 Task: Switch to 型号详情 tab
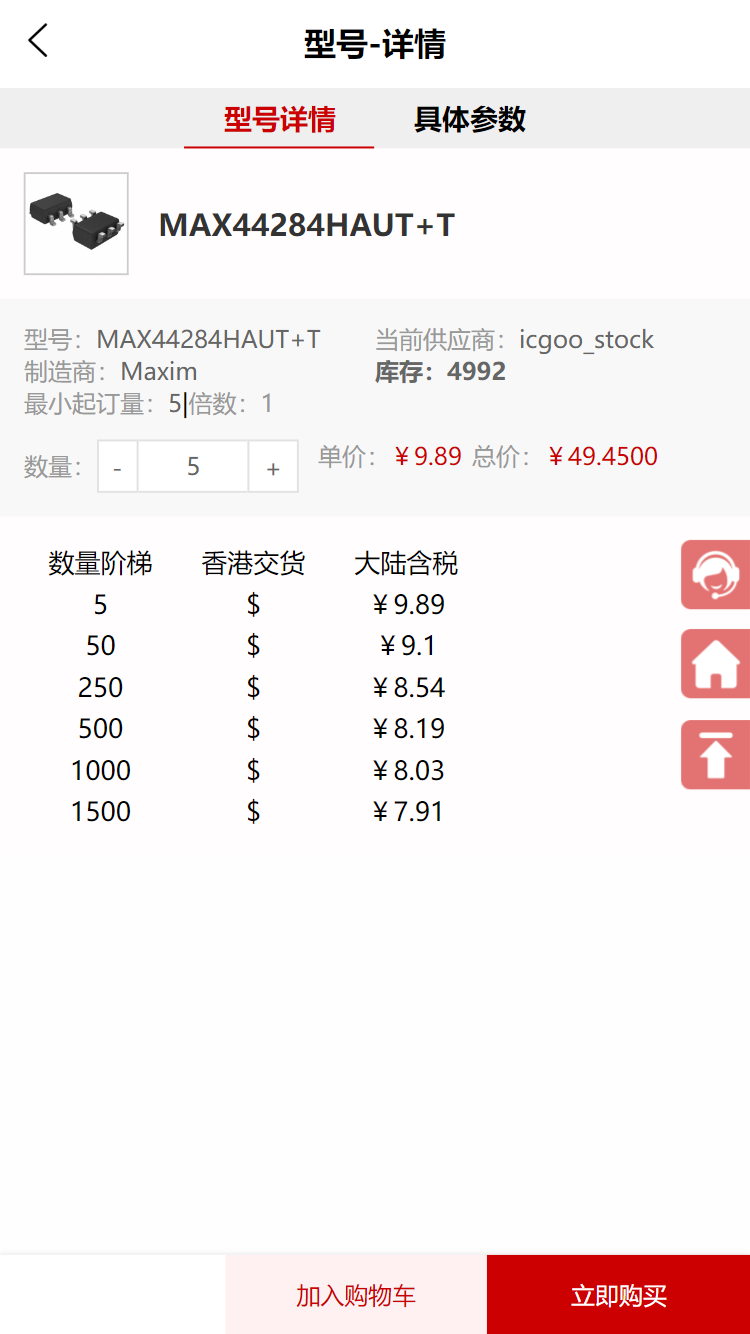[279, 120]
